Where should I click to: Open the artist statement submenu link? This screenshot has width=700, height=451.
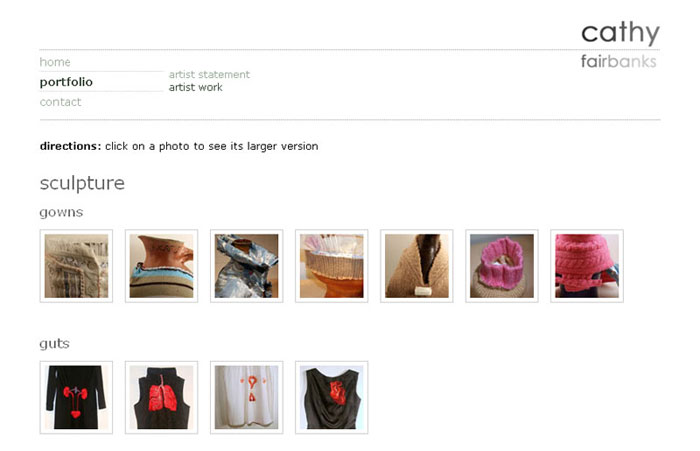(209, 75)
